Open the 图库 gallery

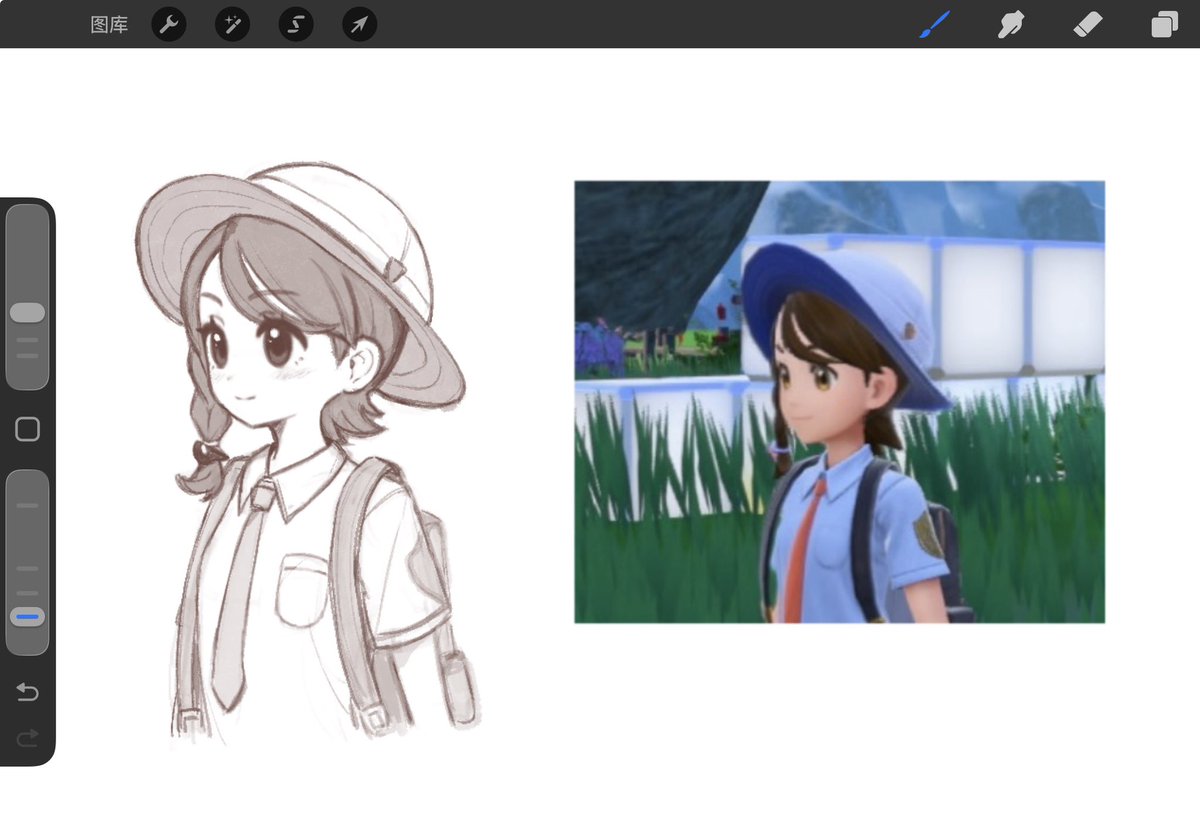tap(109, 25)
